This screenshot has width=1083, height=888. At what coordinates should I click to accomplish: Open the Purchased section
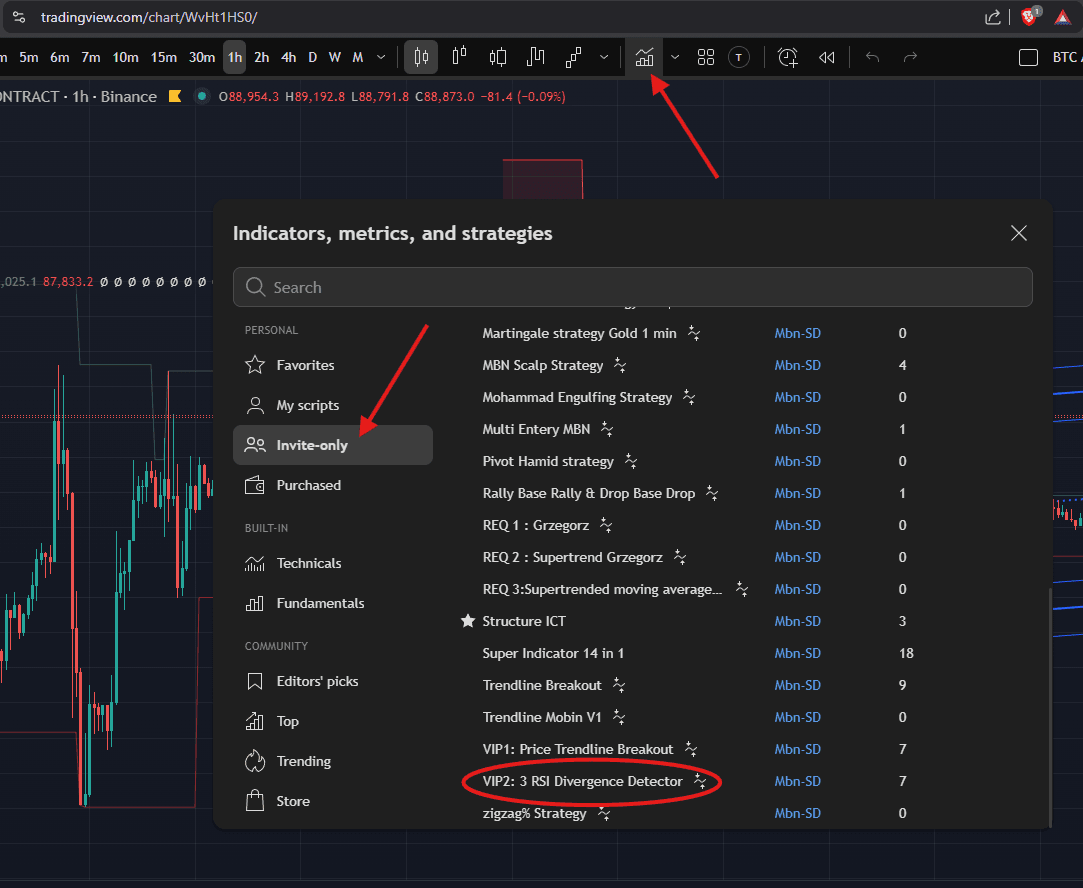[333, 485]
